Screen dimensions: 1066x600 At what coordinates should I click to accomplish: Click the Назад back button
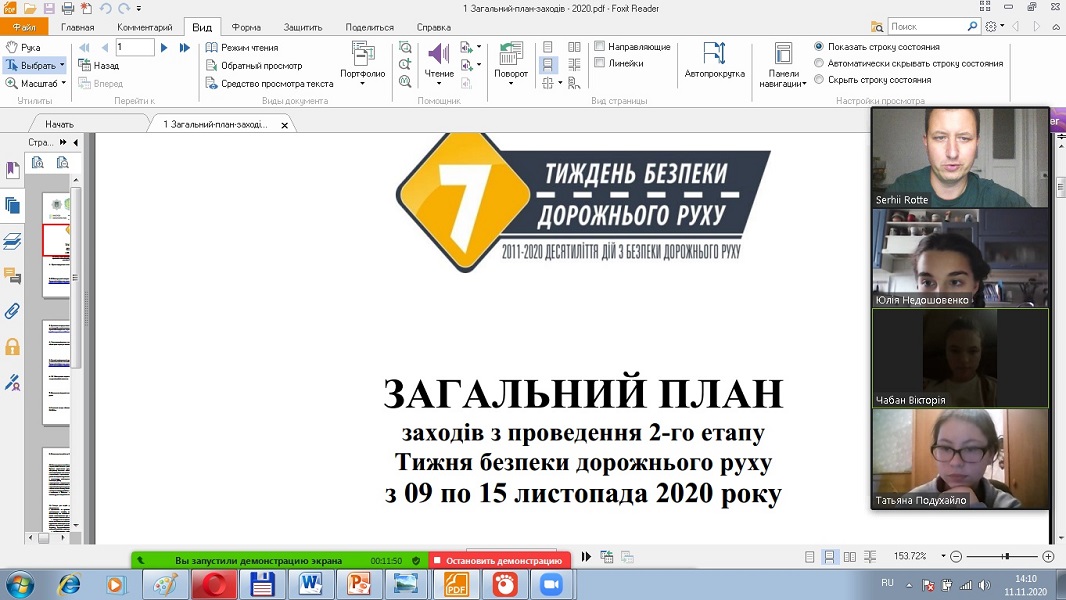[99, 65]
